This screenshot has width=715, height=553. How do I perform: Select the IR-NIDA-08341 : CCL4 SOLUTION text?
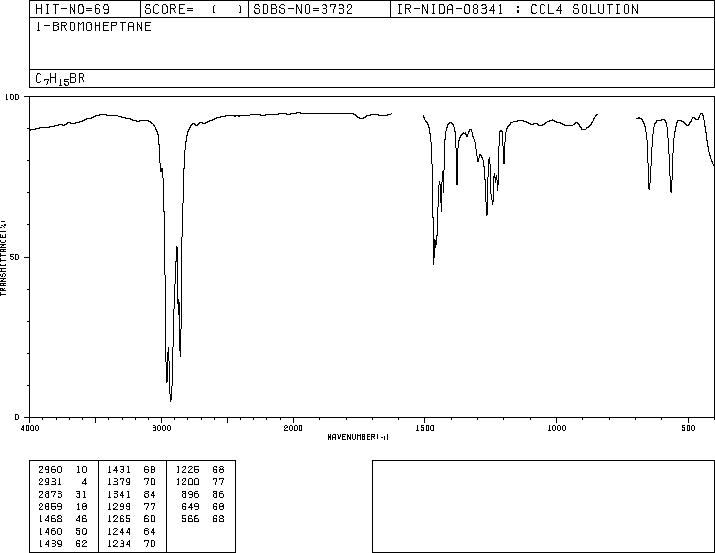coord(518,9)
